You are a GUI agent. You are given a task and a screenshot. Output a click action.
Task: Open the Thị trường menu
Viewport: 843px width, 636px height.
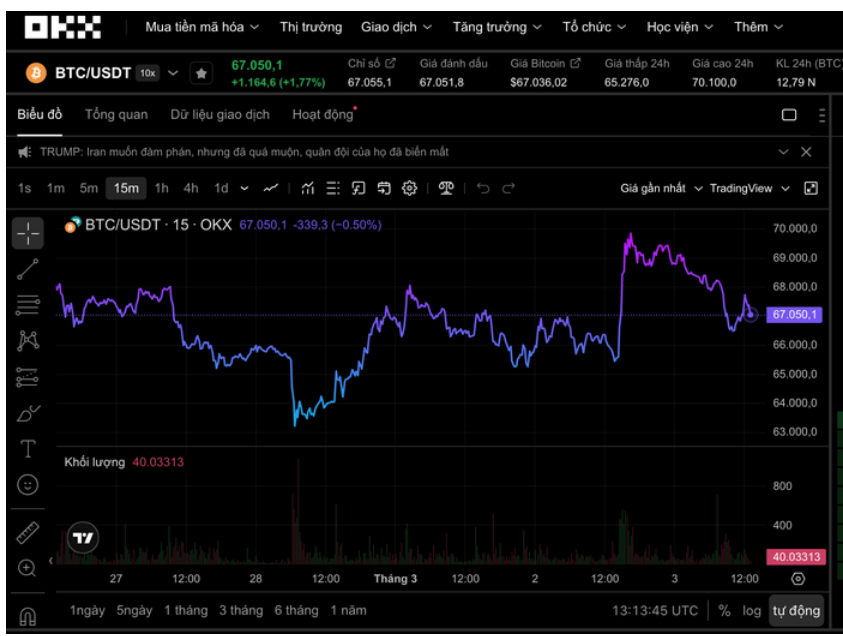pos(311,27)
